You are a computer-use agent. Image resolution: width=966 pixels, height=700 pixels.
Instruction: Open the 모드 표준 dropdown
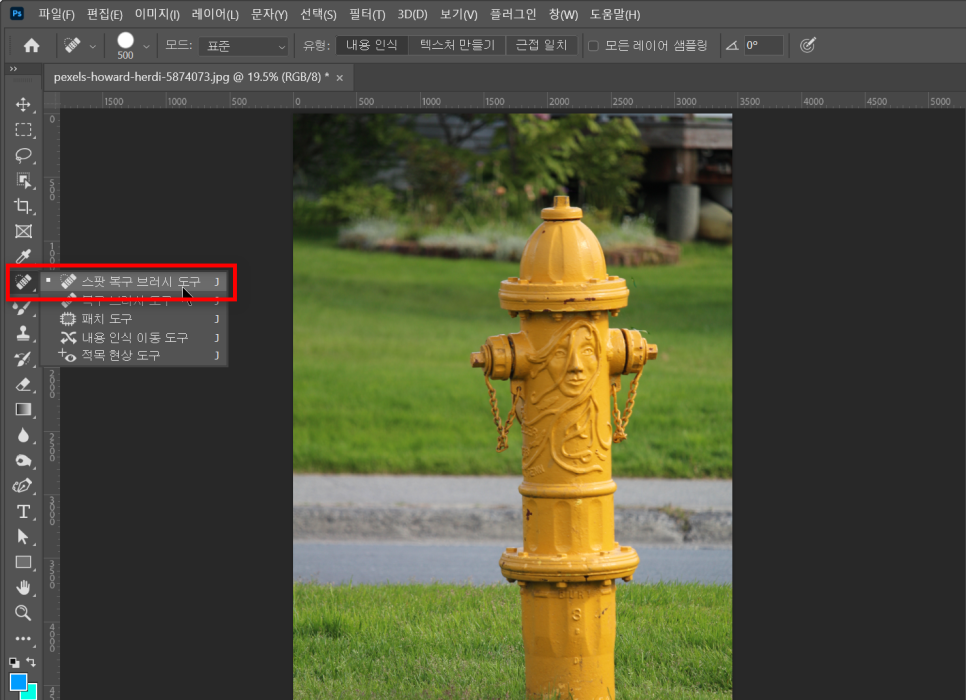click(244, 46)
